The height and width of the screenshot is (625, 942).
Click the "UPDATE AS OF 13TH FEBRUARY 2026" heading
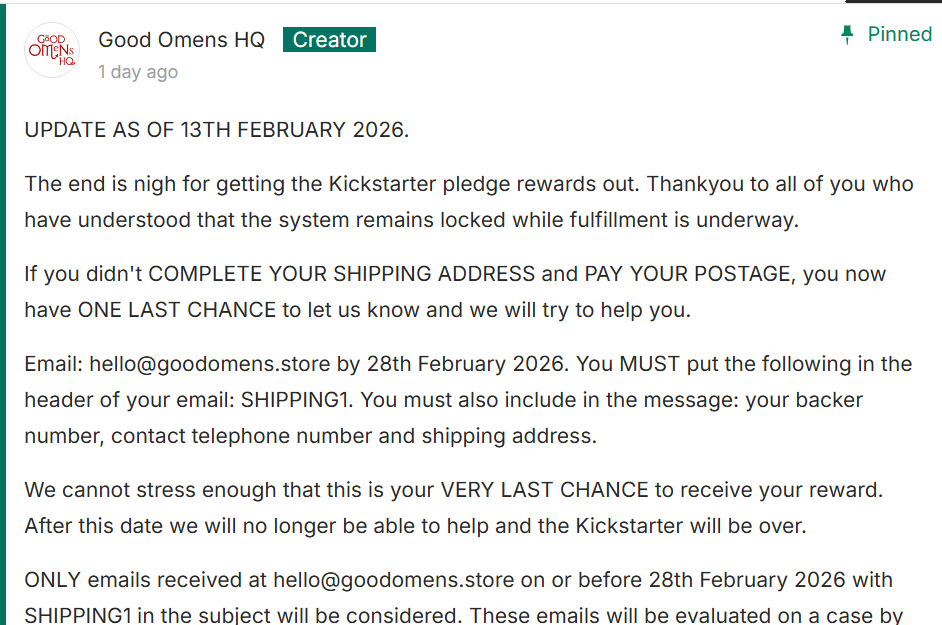(216, 130)
